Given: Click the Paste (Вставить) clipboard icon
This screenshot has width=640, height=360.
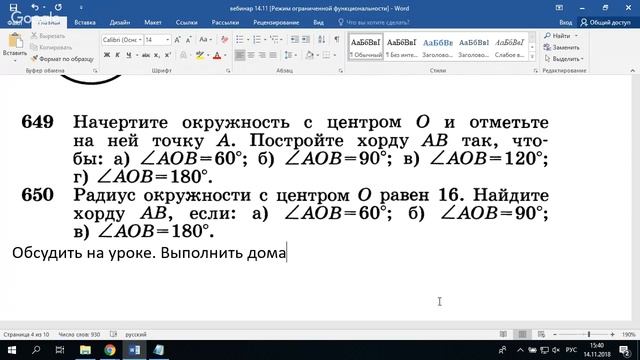Looking at the screenshot, I should coord(15,40).
